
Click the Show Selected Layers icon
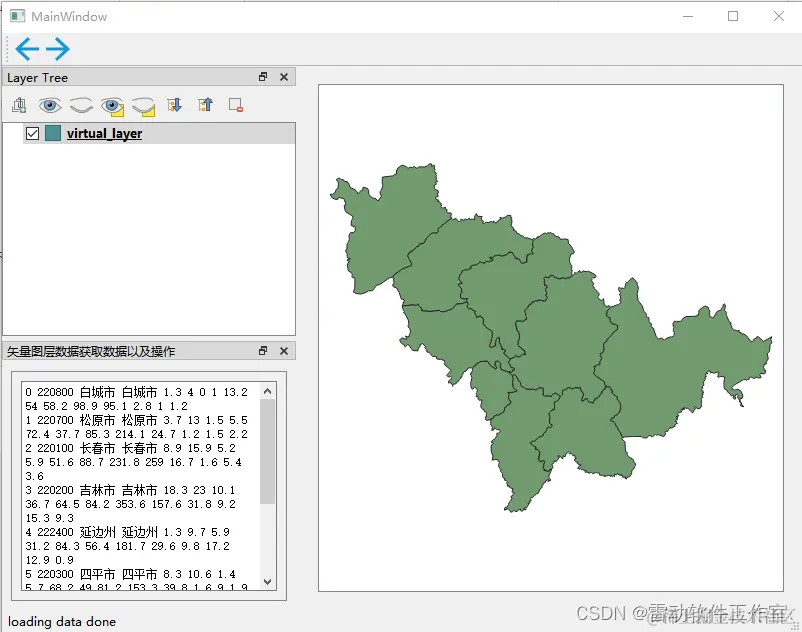point(112,105)
